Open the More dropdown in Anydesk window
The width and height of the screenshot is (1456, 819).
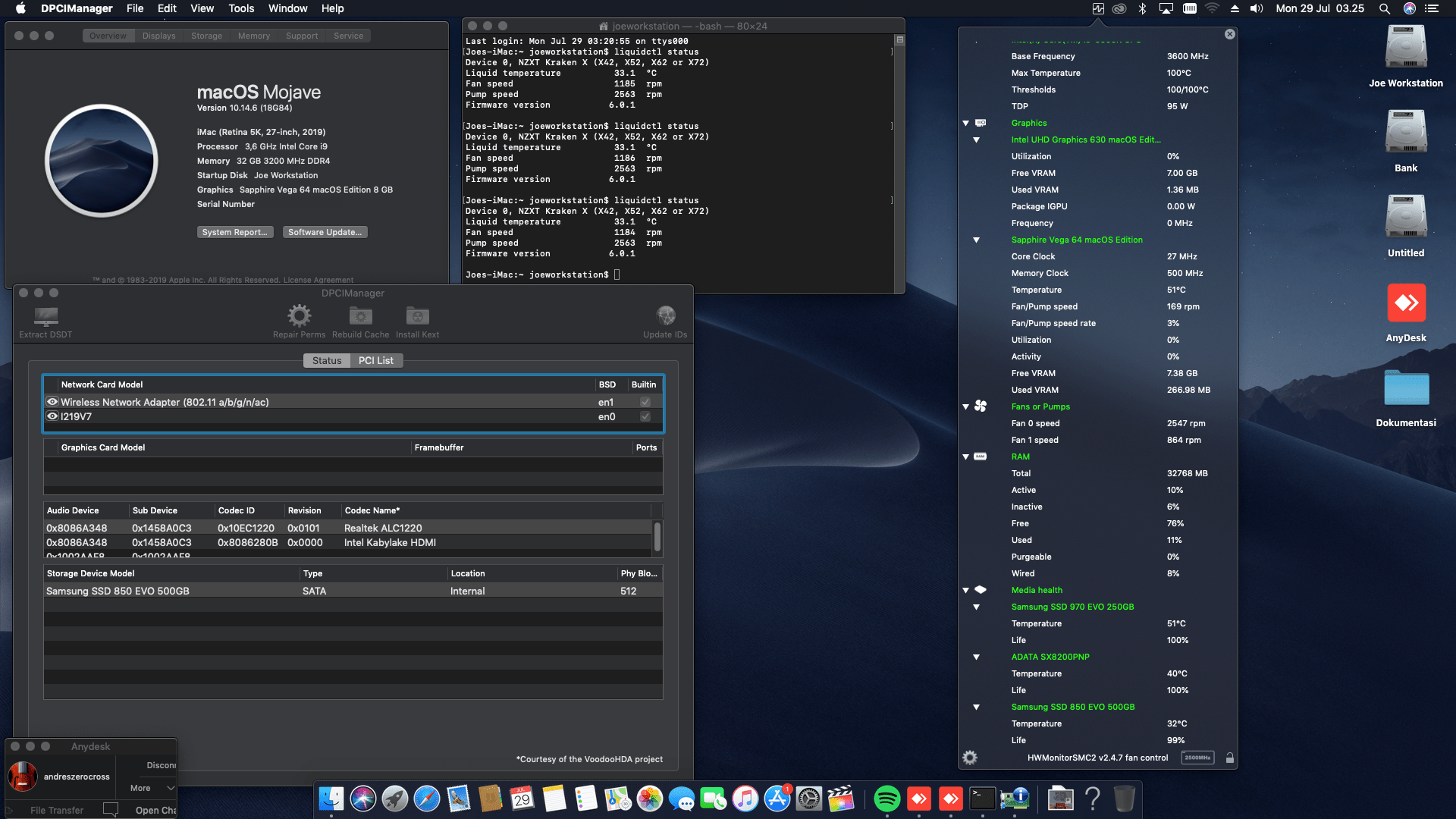[x=152, y=788]
